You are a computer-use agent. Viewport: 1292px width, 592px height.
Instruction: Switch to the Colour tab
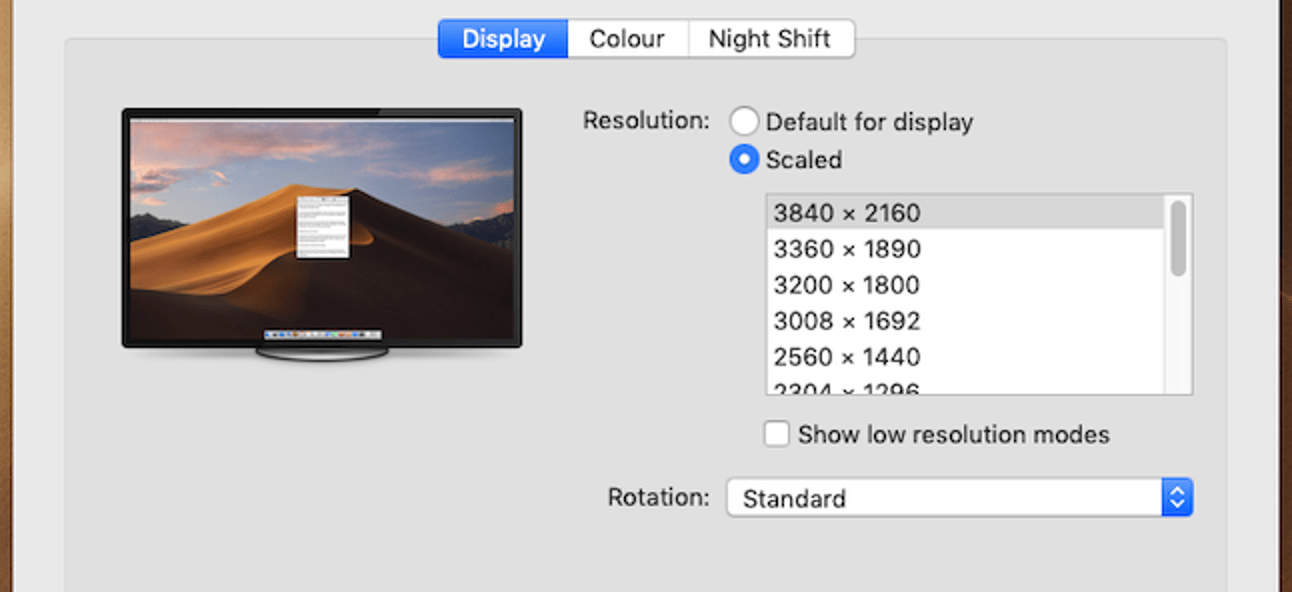(x=627, y=38)
